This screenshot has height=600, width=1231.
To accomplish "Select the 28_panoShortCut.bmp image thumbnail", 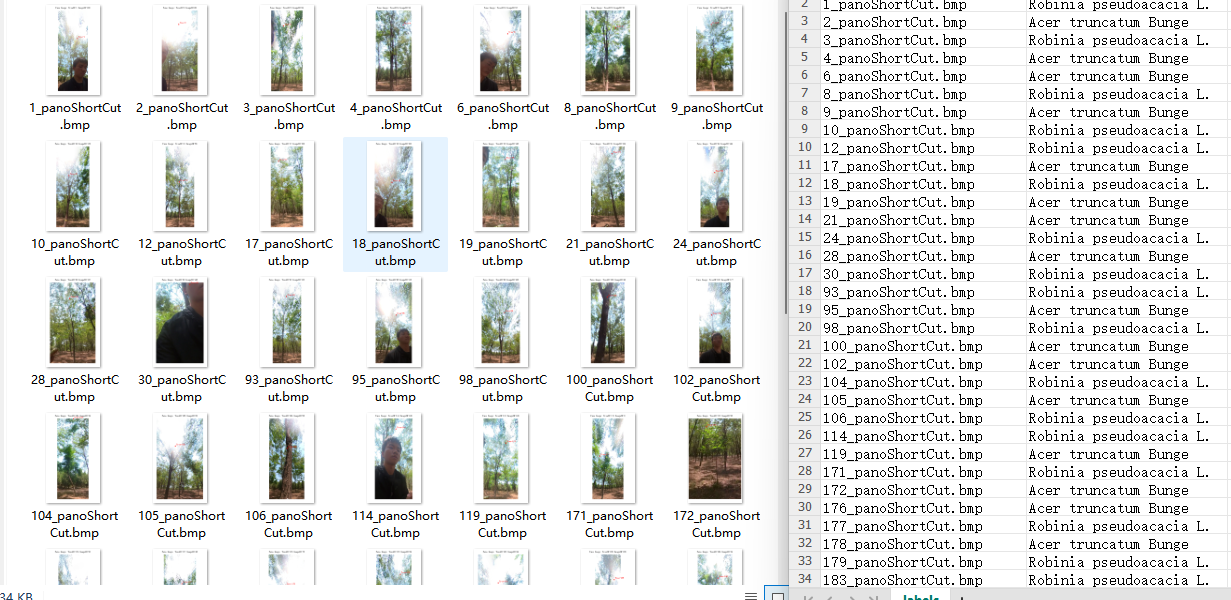I will (x=74, y=321).
